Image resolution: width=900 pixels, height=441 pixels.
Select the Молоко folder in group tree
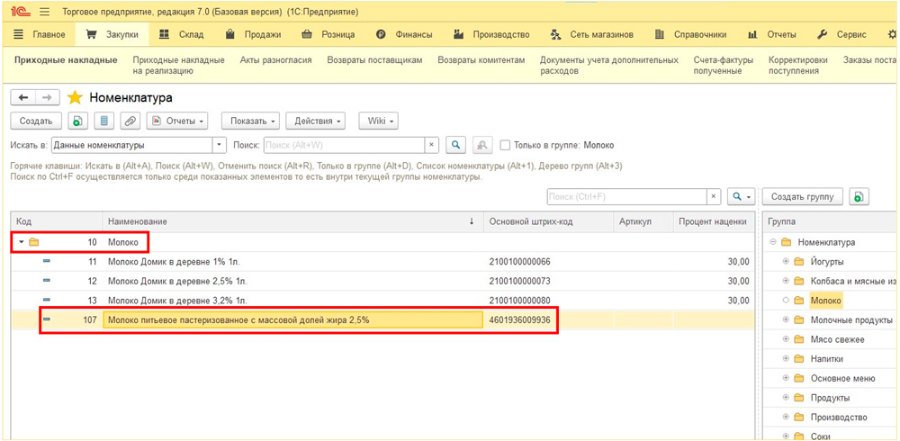pyautogui.click(x=825, y=300)
